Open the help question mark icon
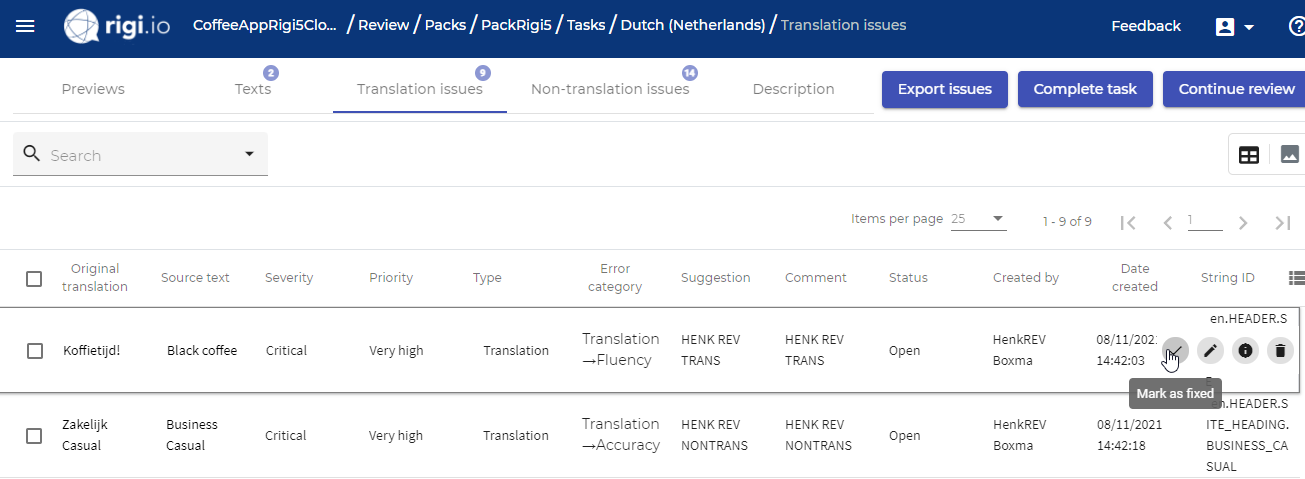1305x479 pixels. coord(1296,27)
